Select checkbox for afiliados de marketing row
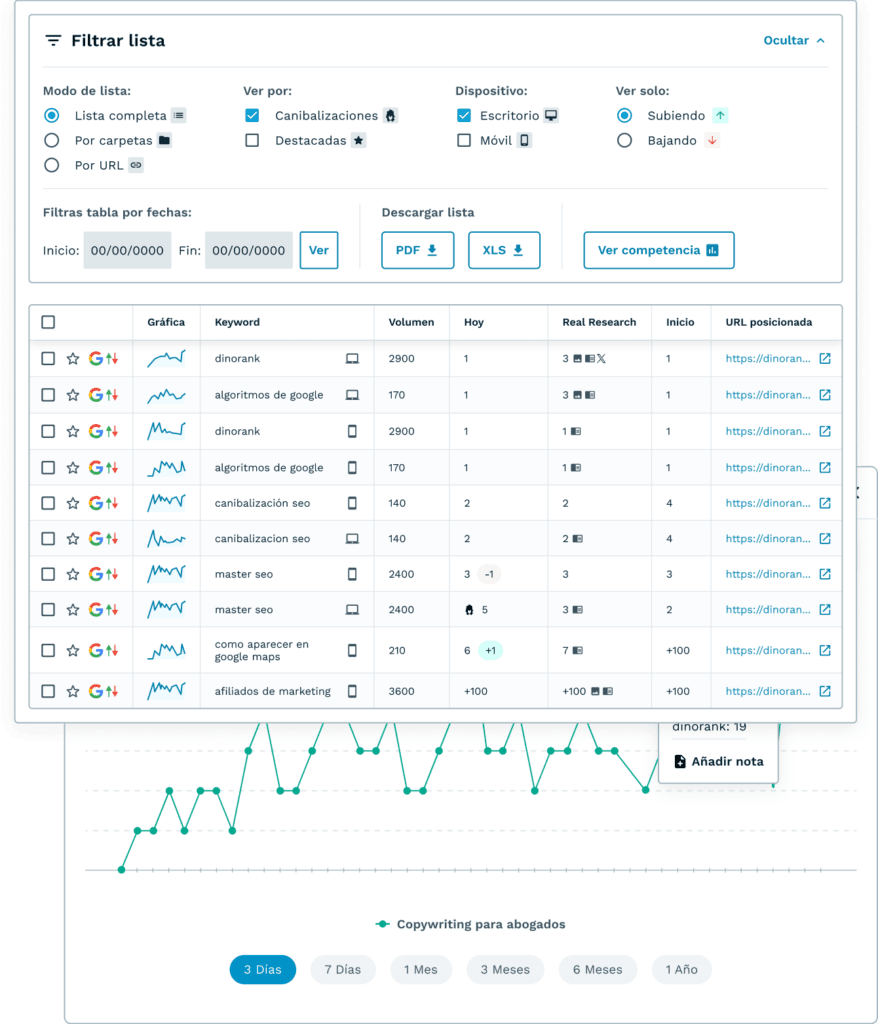This screenshot has height=1024, width=878. [48, 691]
